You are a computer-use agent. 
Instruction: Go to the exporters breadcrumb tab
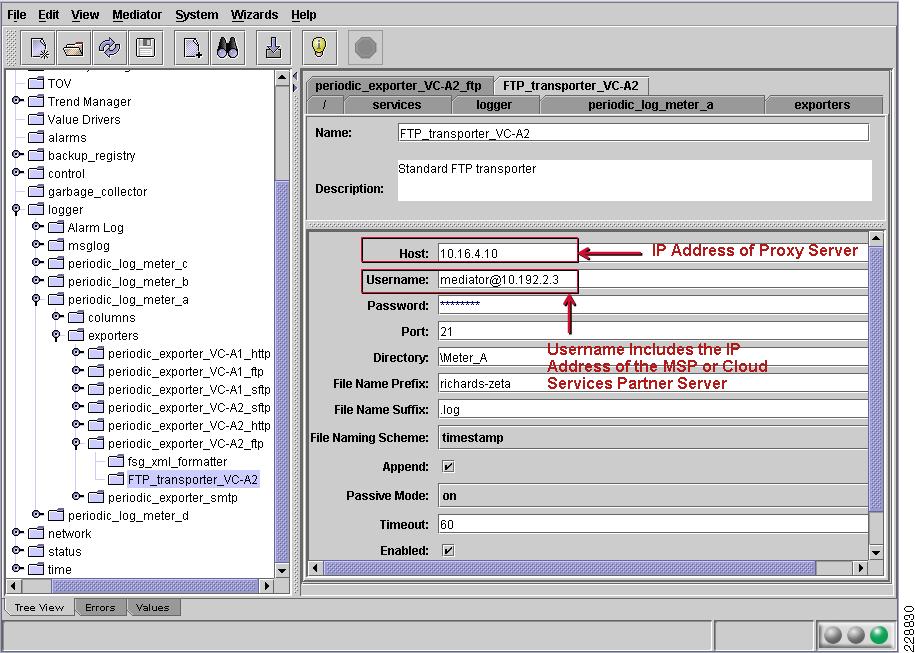pyautogui.click(x=822, y=105)
